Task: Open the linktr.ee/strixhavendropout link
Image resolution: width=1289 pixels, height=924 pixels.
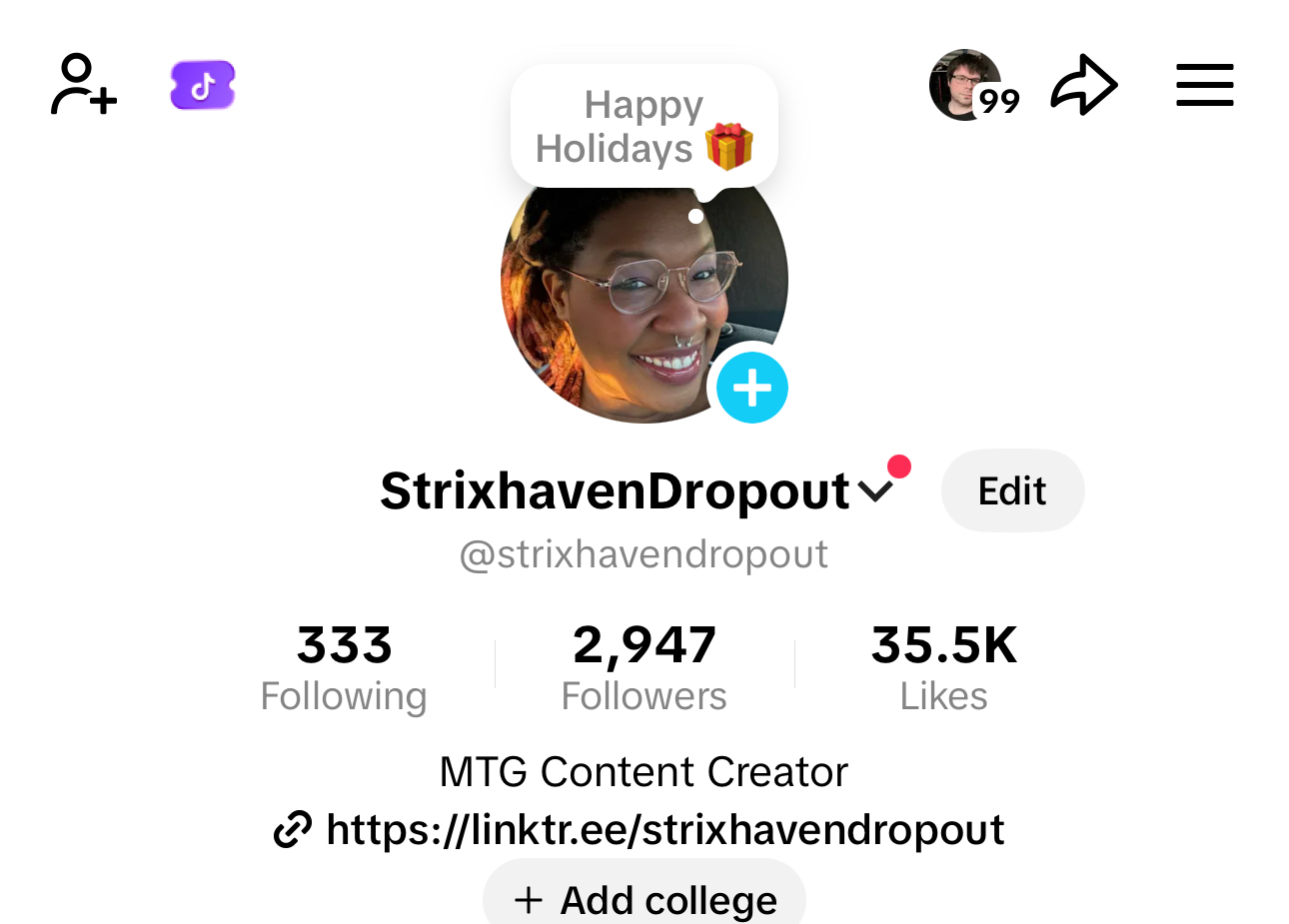Action: pos(665,830)
